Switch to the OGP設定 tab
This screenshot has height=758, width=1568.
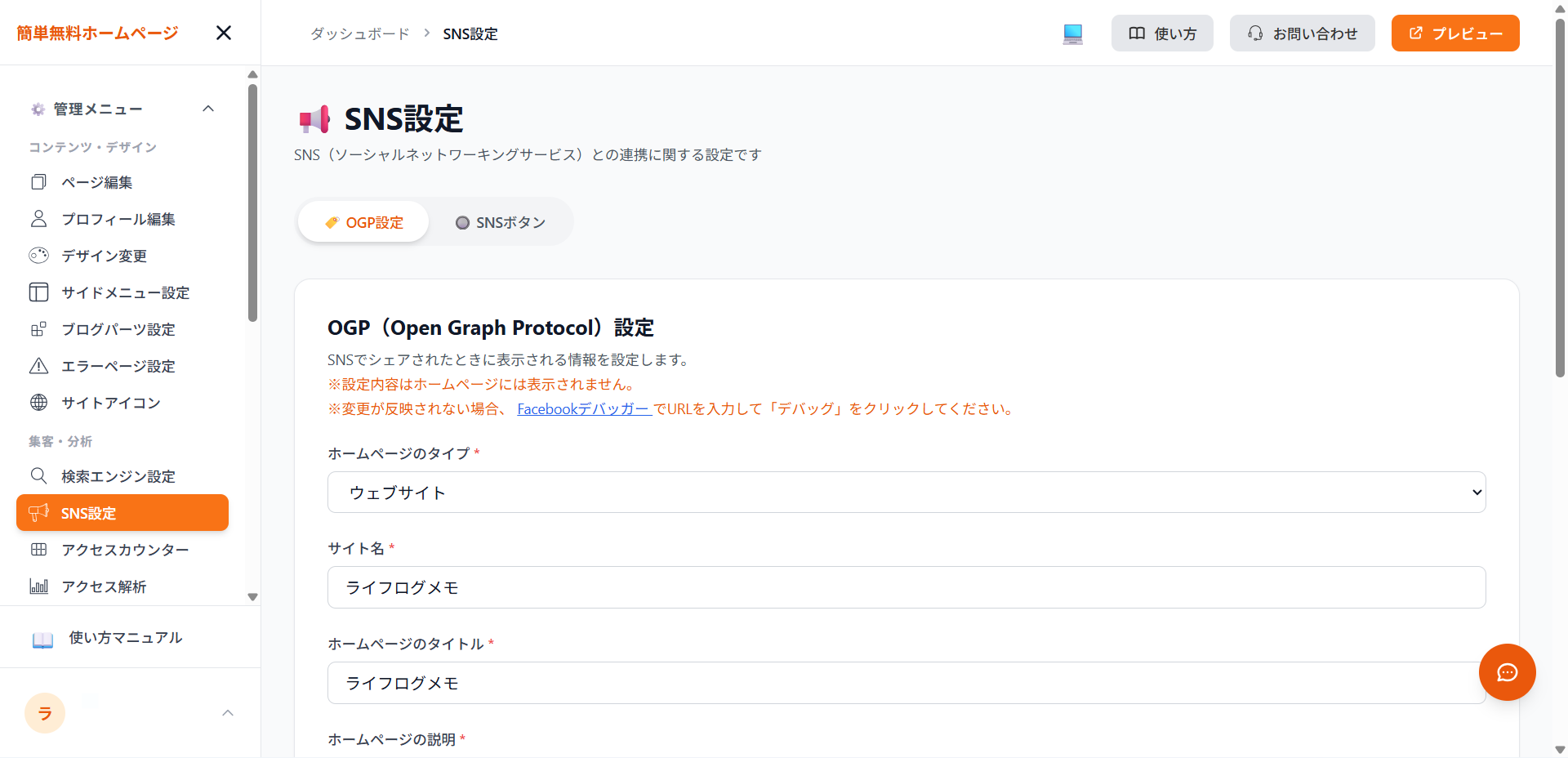pyautogui.click(x=363, y=222)
